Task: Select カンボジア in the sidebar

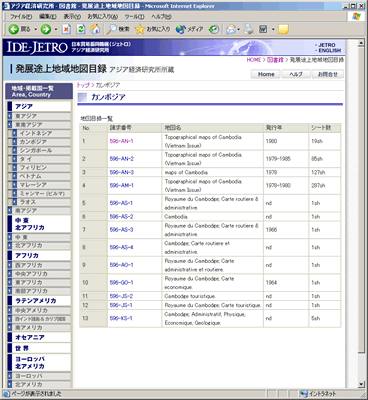Action: point(41,142)
